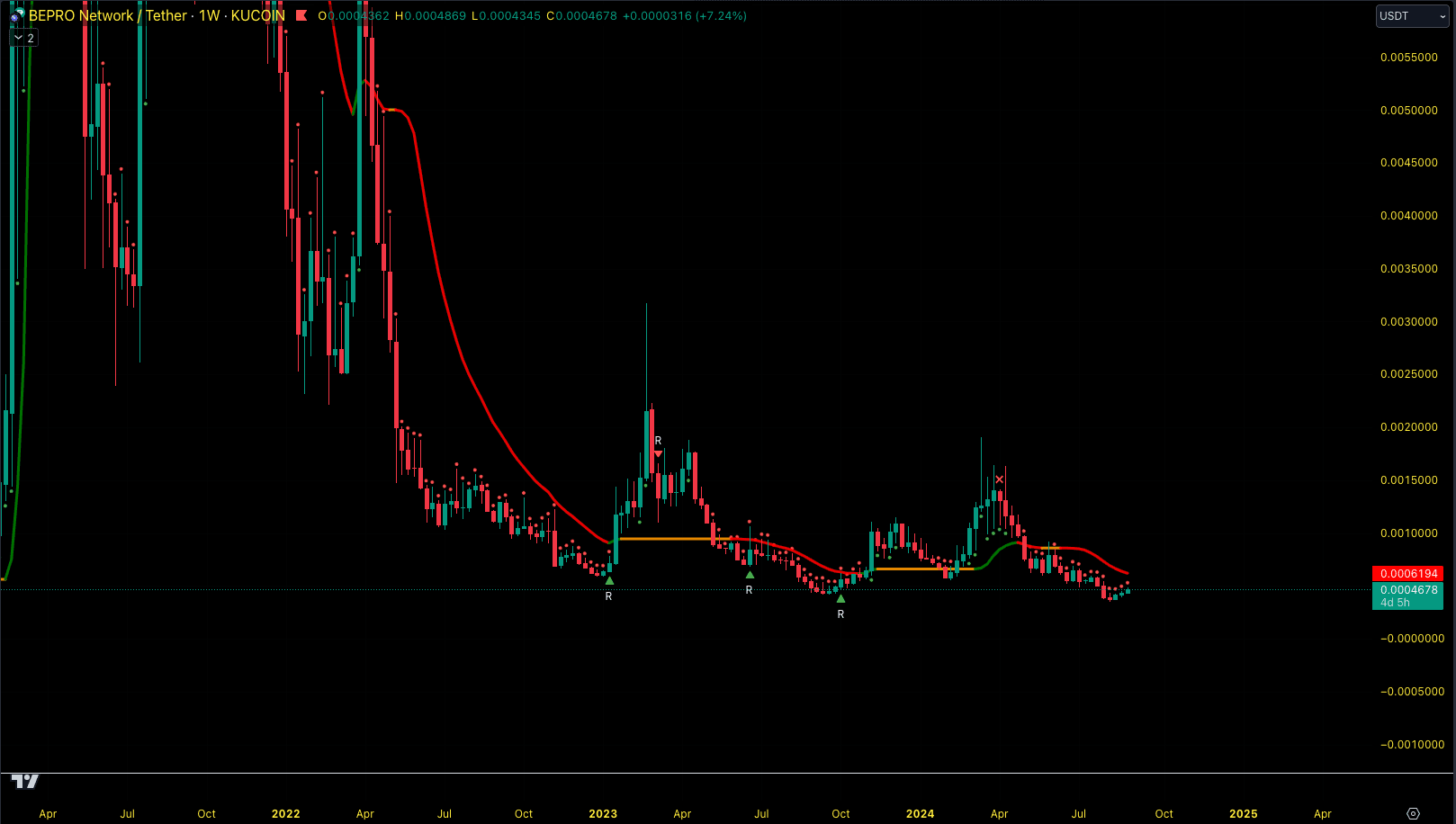
Task: Click price axis label 0.0030000
Action: (1409, 321)
